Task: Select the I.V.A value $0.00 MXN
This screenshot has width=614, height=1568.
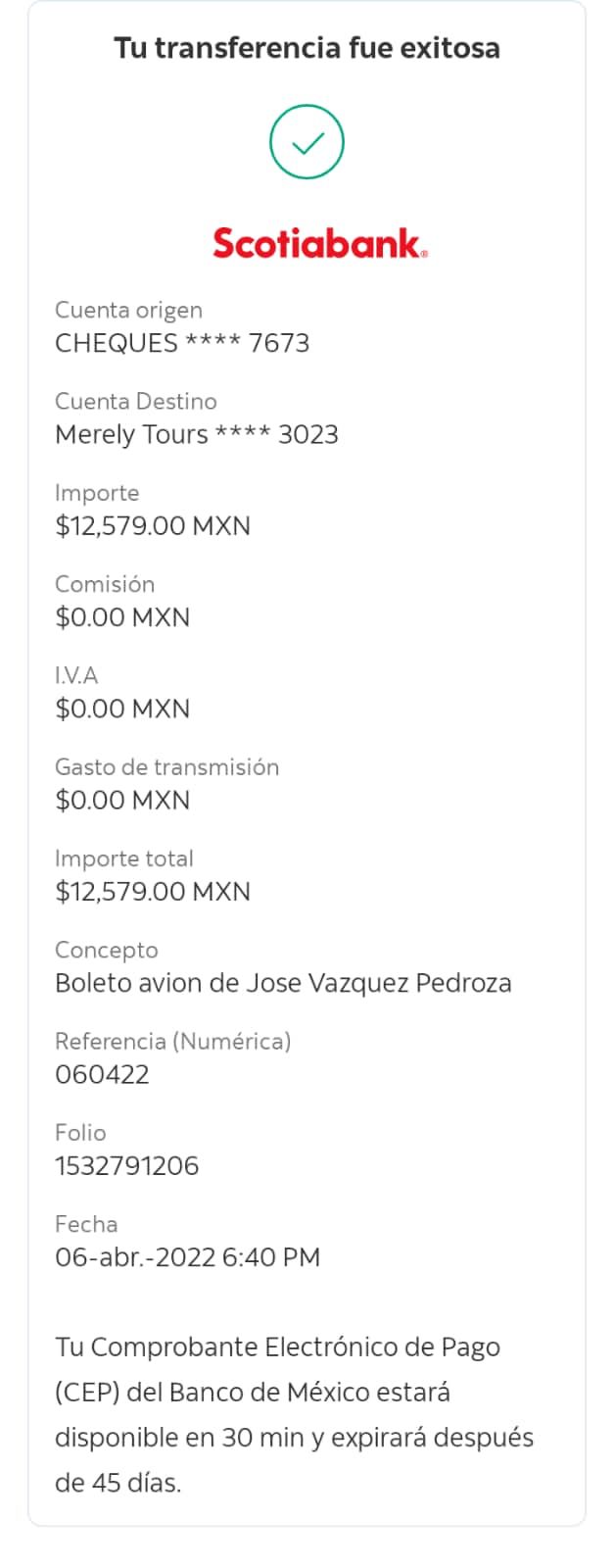Action: tap(122, 709)
